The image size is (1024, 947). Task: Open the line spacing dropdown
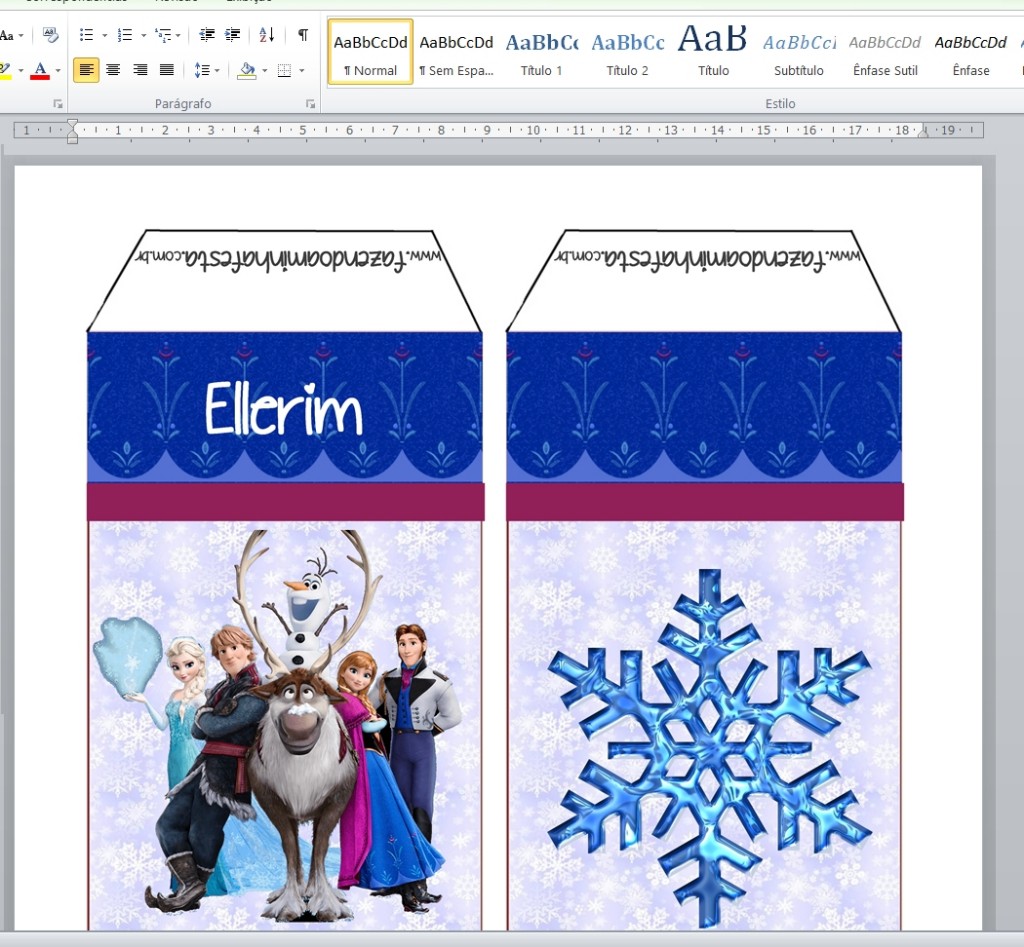coord(206,70)
